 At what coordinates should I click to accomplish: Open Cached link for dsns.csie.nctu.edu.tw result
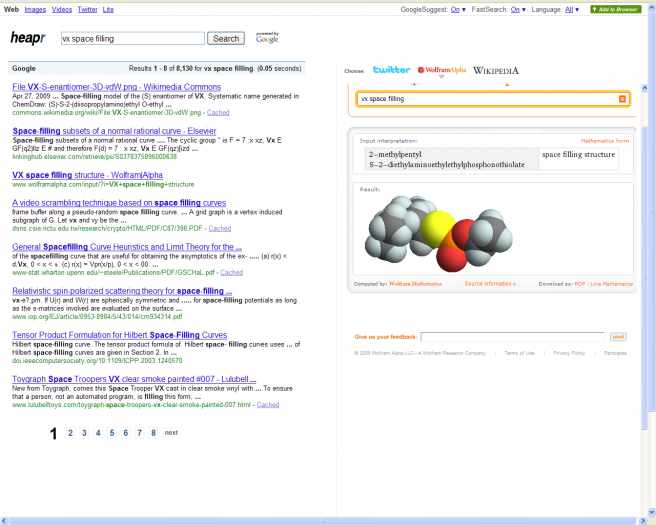[x=220, y=228]
